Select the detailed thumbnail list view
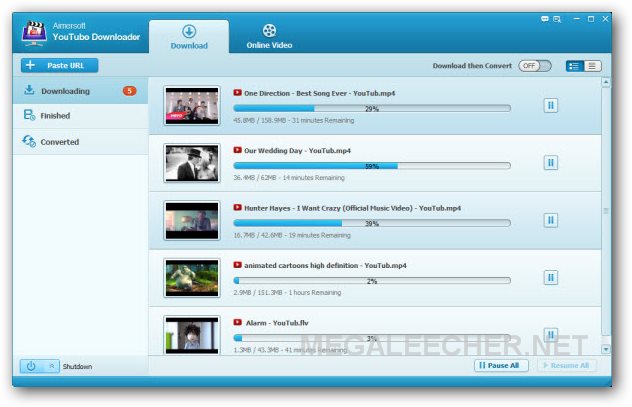Image resolution: width=632 pixels, height=407 pixels. click(x=574, y=66)
